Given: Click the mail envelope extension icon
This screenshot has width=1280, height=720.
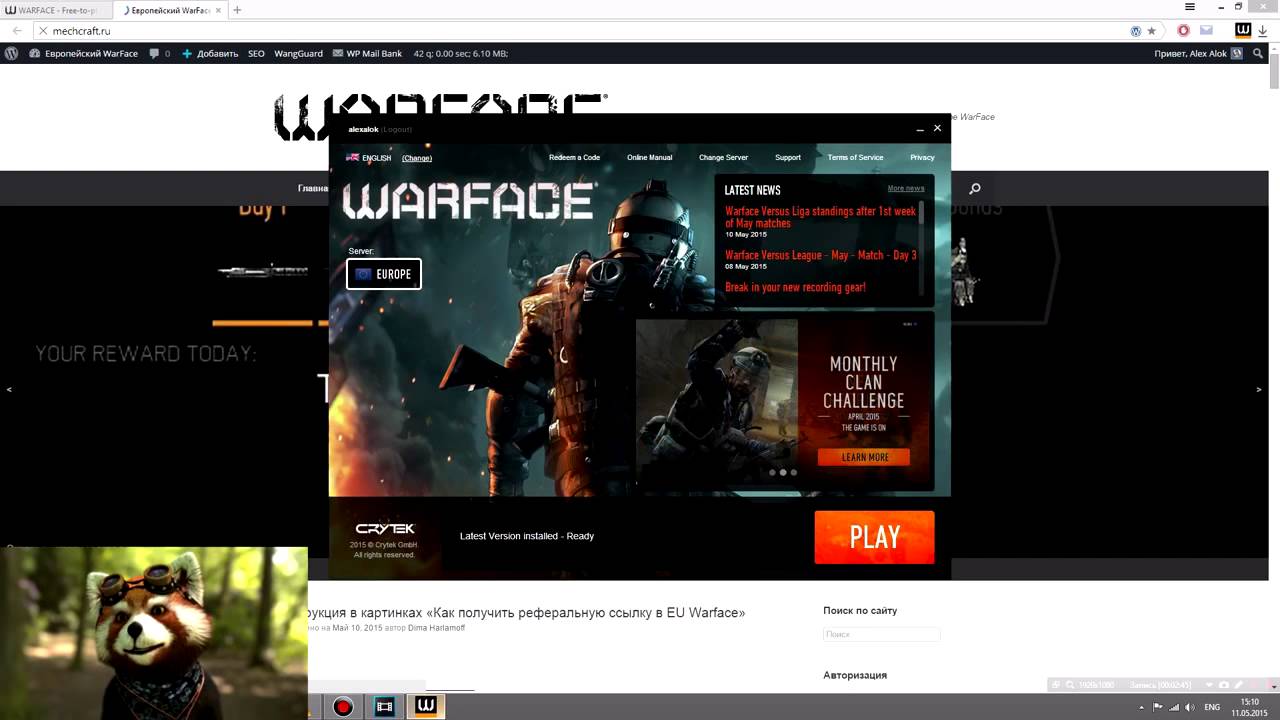Looking at the screenshot, I should [x=1207, y=31].
